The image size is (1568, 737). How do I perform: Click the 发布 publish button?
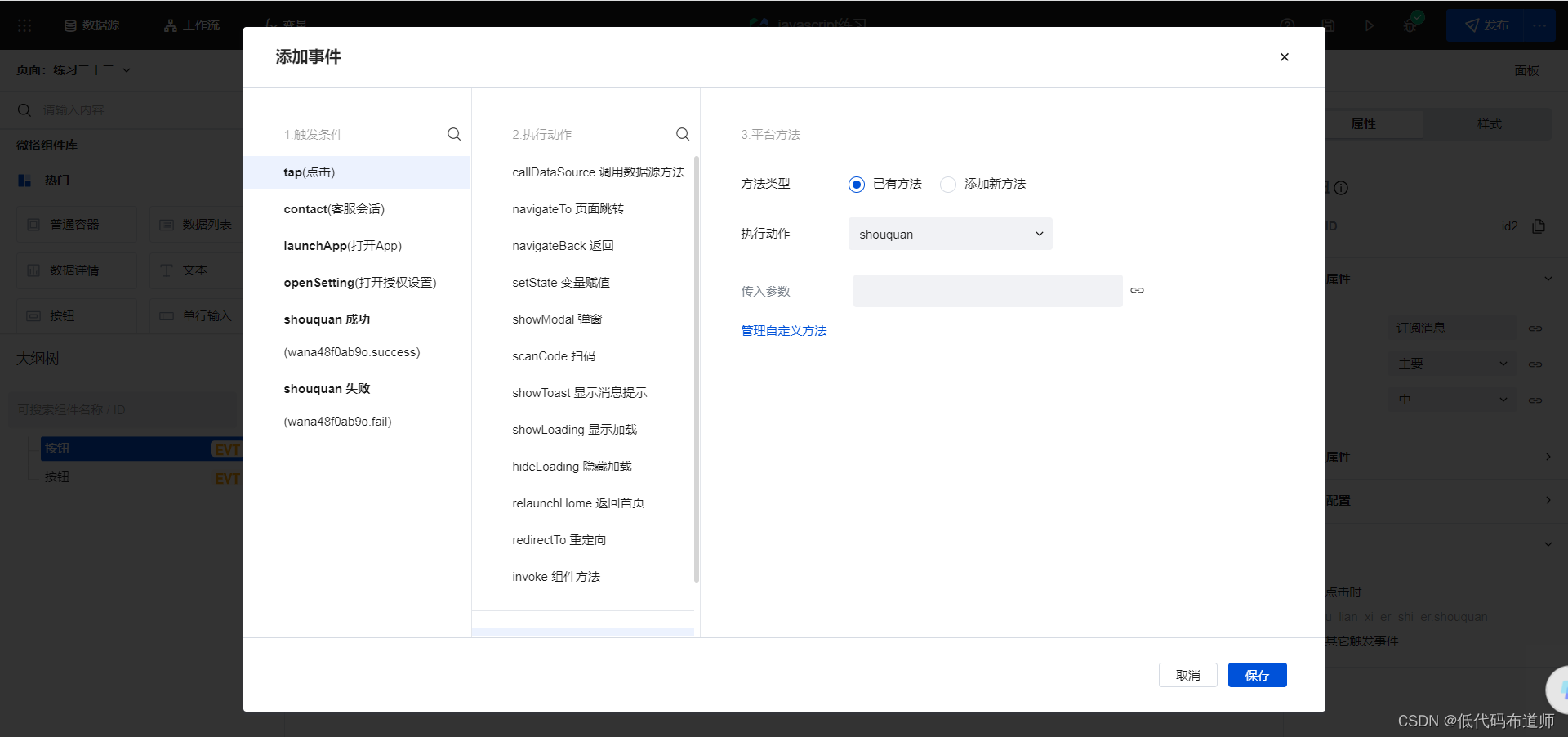pos(1486,25)
